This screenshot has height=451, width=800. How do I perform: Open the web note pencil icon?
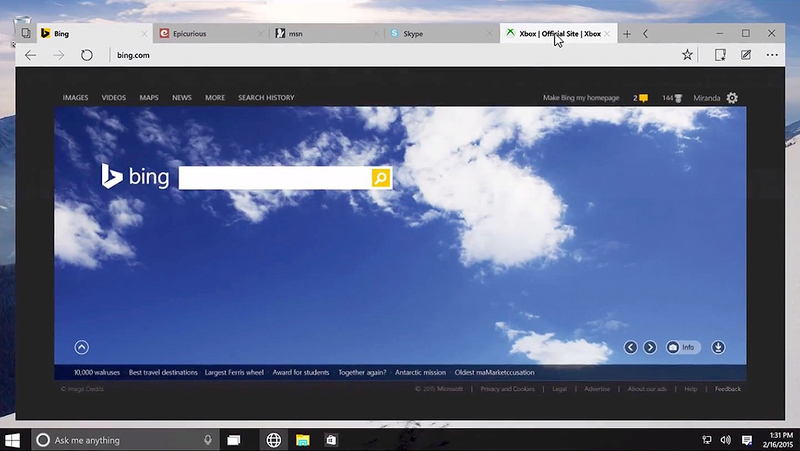[x=746, y=55]
